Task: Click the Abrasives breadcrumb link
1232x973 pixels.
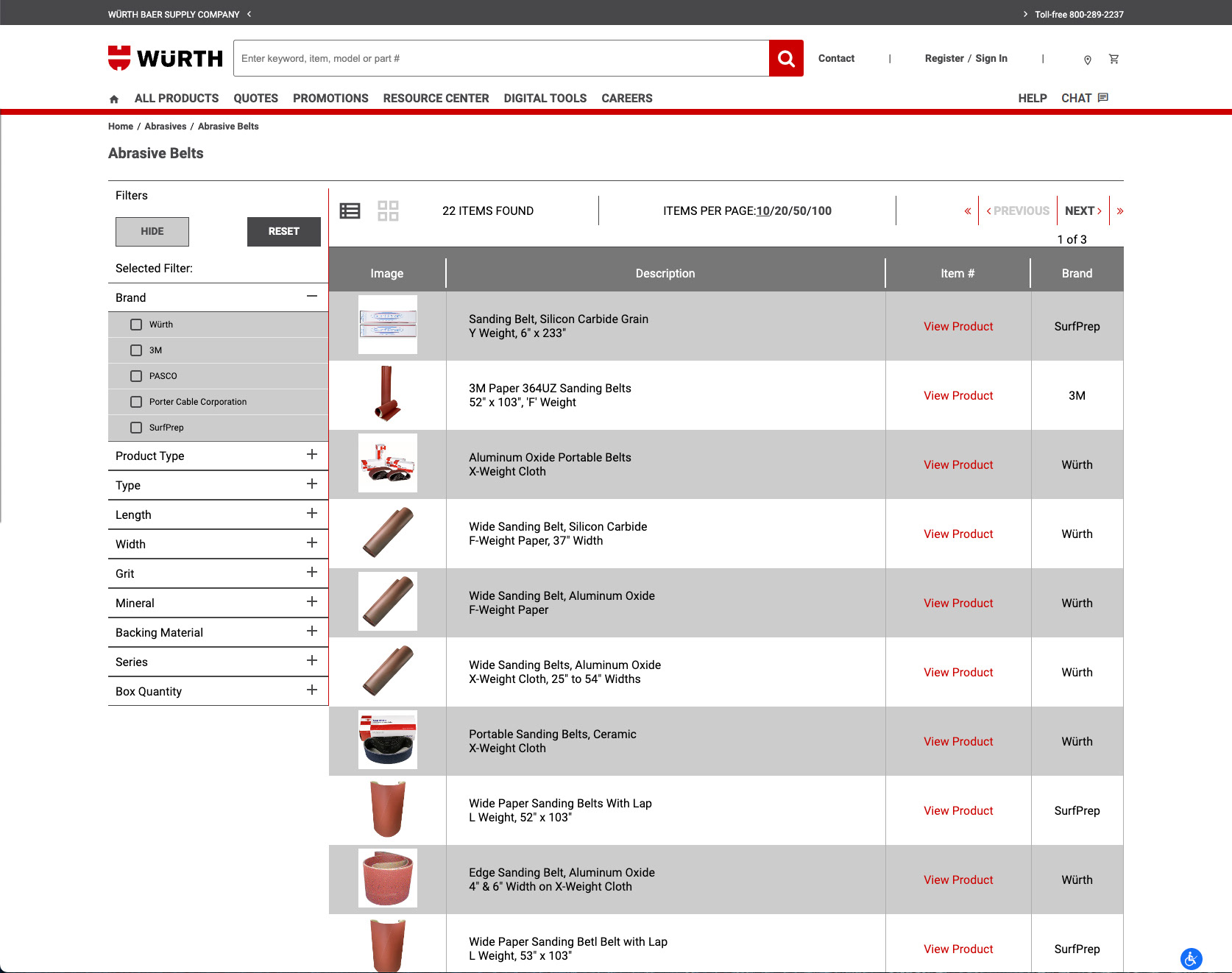Action: point(166,127)
